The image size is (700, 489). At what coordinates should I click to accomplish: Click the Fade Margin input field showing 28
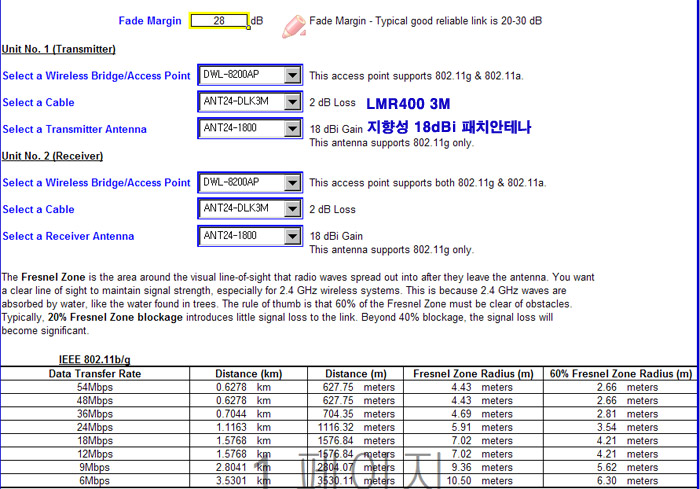219,21
